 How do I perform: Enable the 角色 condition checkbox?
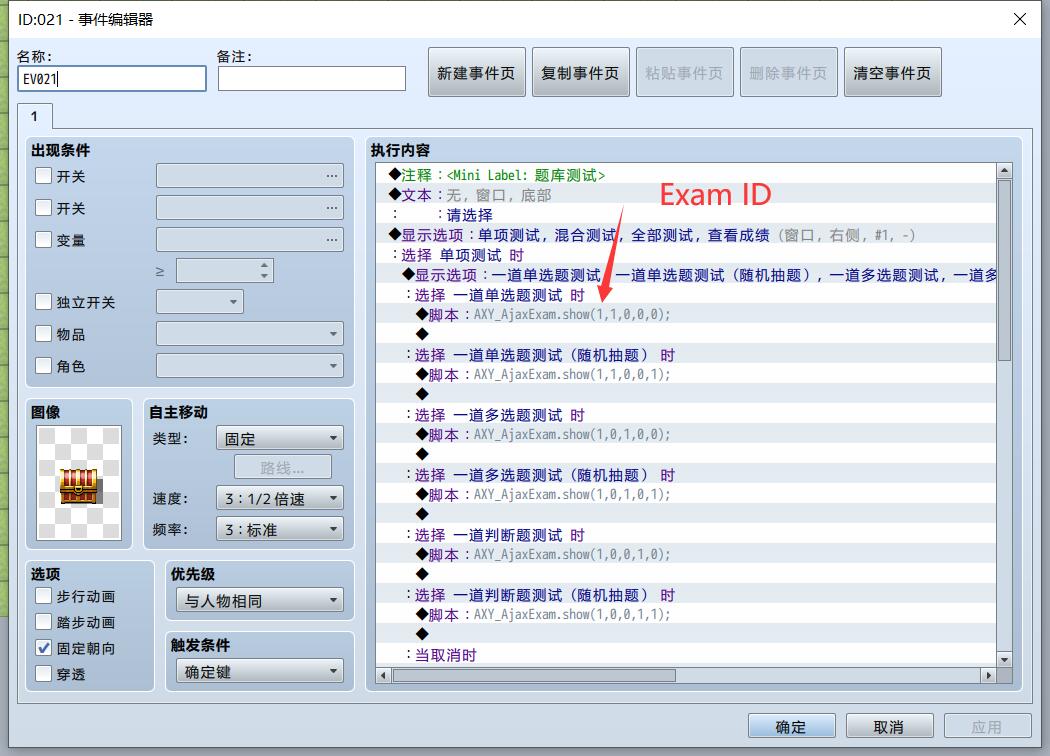(44, 366)
